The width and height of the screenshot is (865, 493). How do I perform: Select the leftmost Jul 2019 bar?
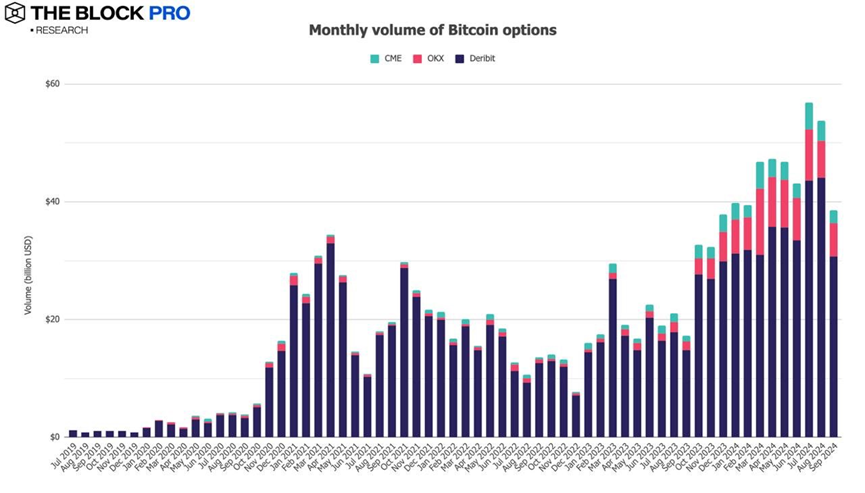tap(73, 434)
